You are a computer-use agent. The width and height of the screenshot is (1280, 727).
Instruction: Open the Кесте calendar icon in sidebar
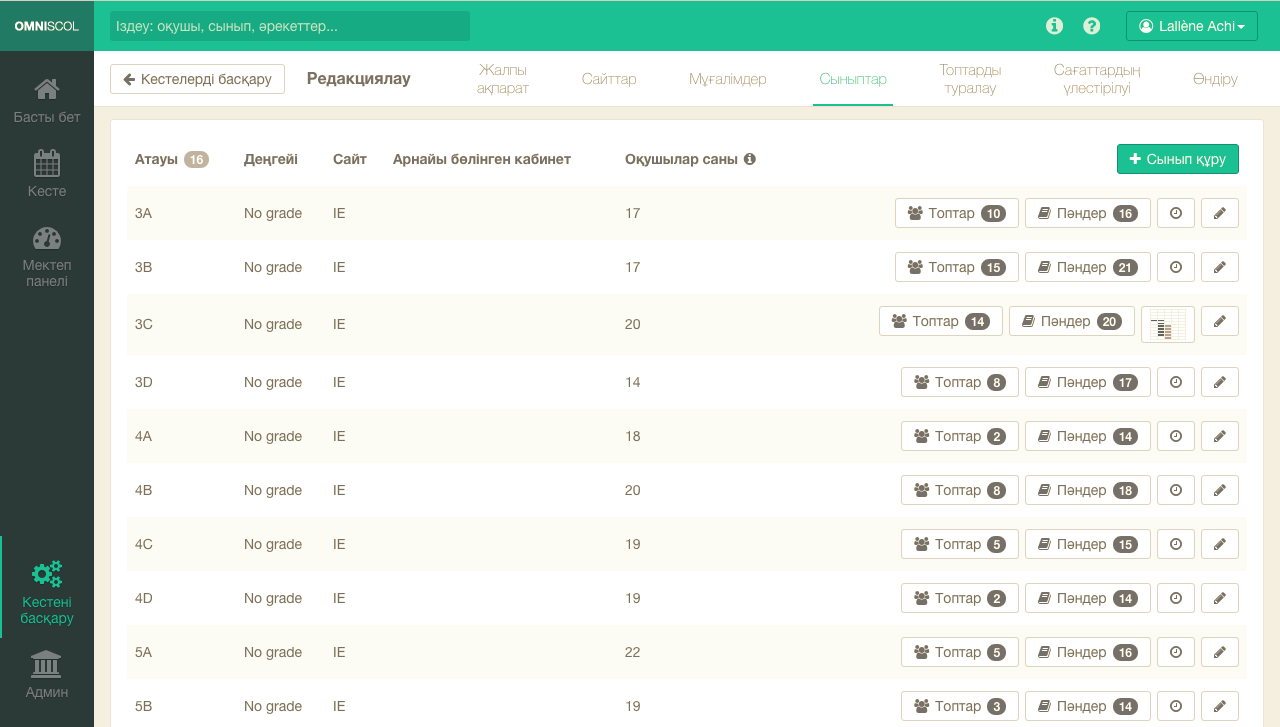tap(47, 163)
